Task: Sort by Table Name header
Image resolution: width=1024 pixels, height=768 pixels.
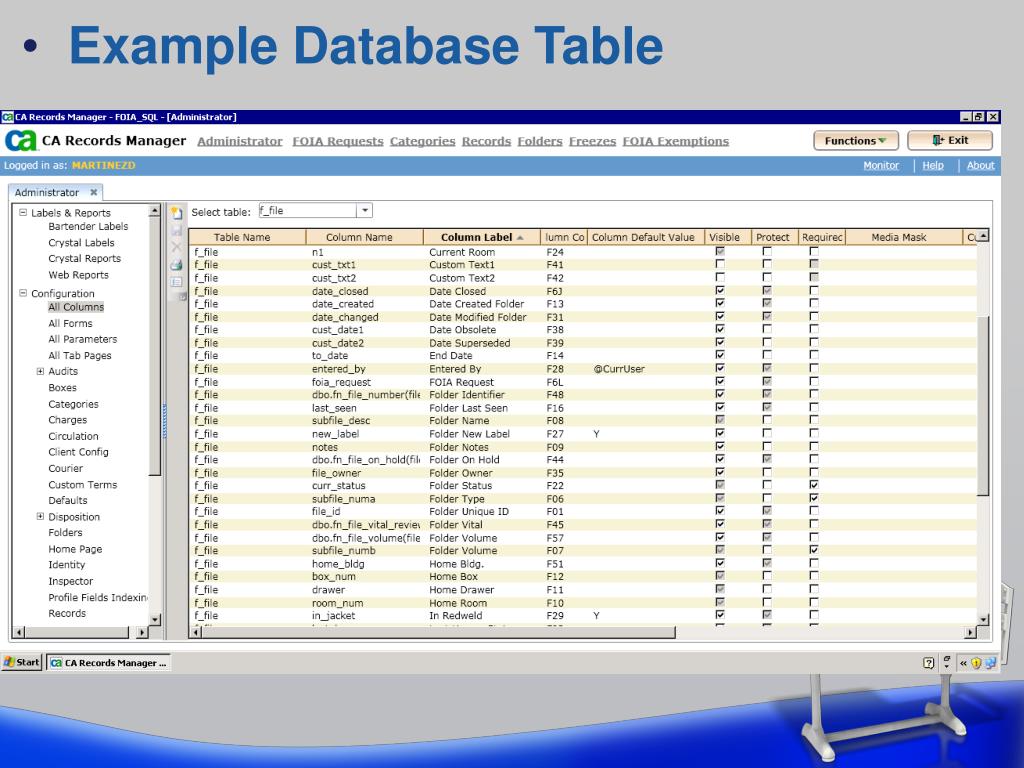Action: [x=248, y=237]
